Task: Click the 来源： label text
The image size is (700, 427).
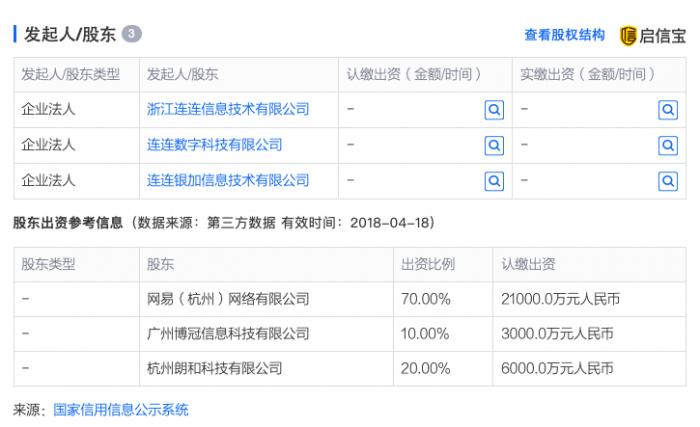Action: click(29, 410)
